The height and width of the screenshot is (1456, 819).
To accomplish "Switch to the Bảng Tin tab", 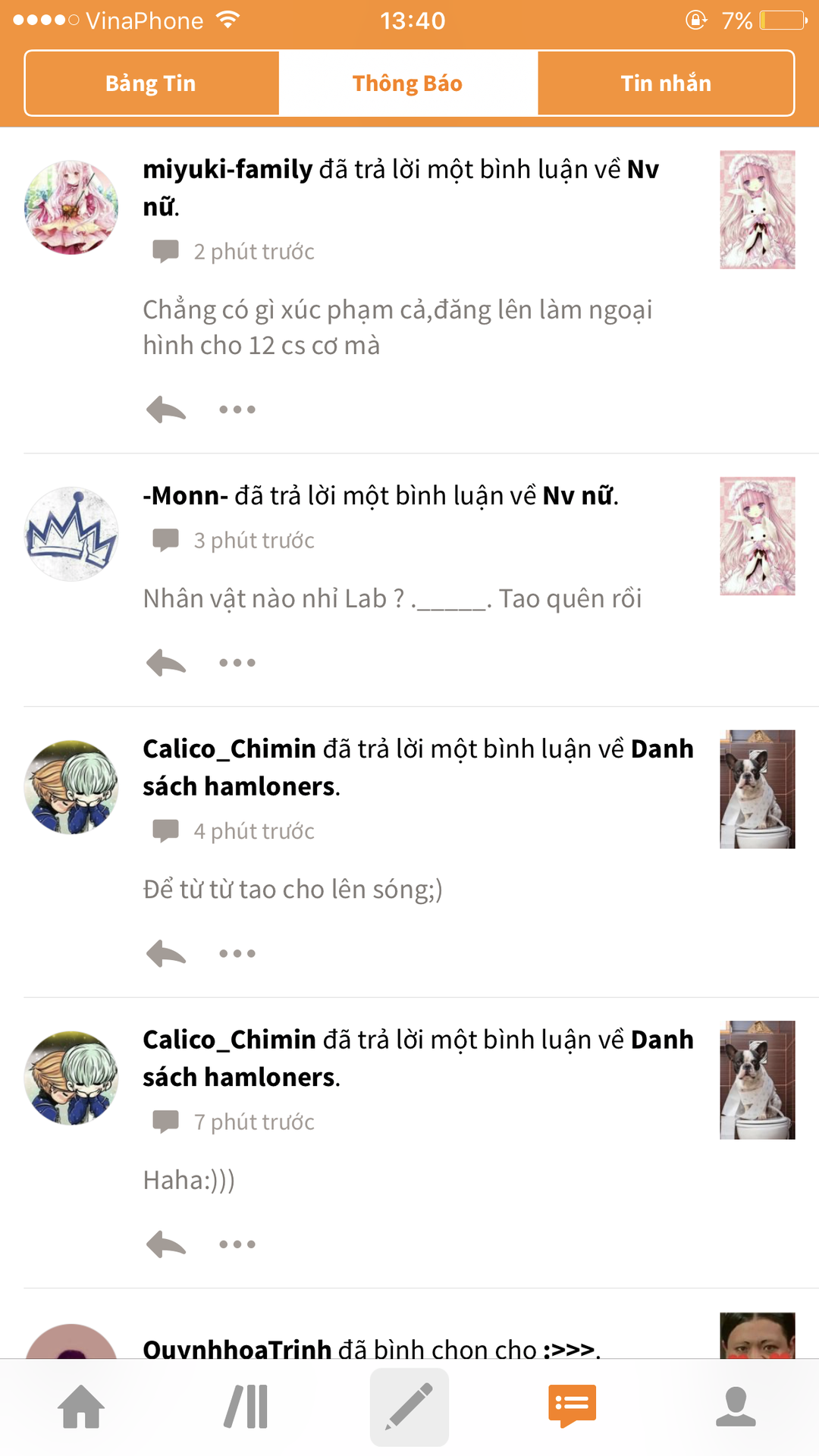I will point(152,83).
